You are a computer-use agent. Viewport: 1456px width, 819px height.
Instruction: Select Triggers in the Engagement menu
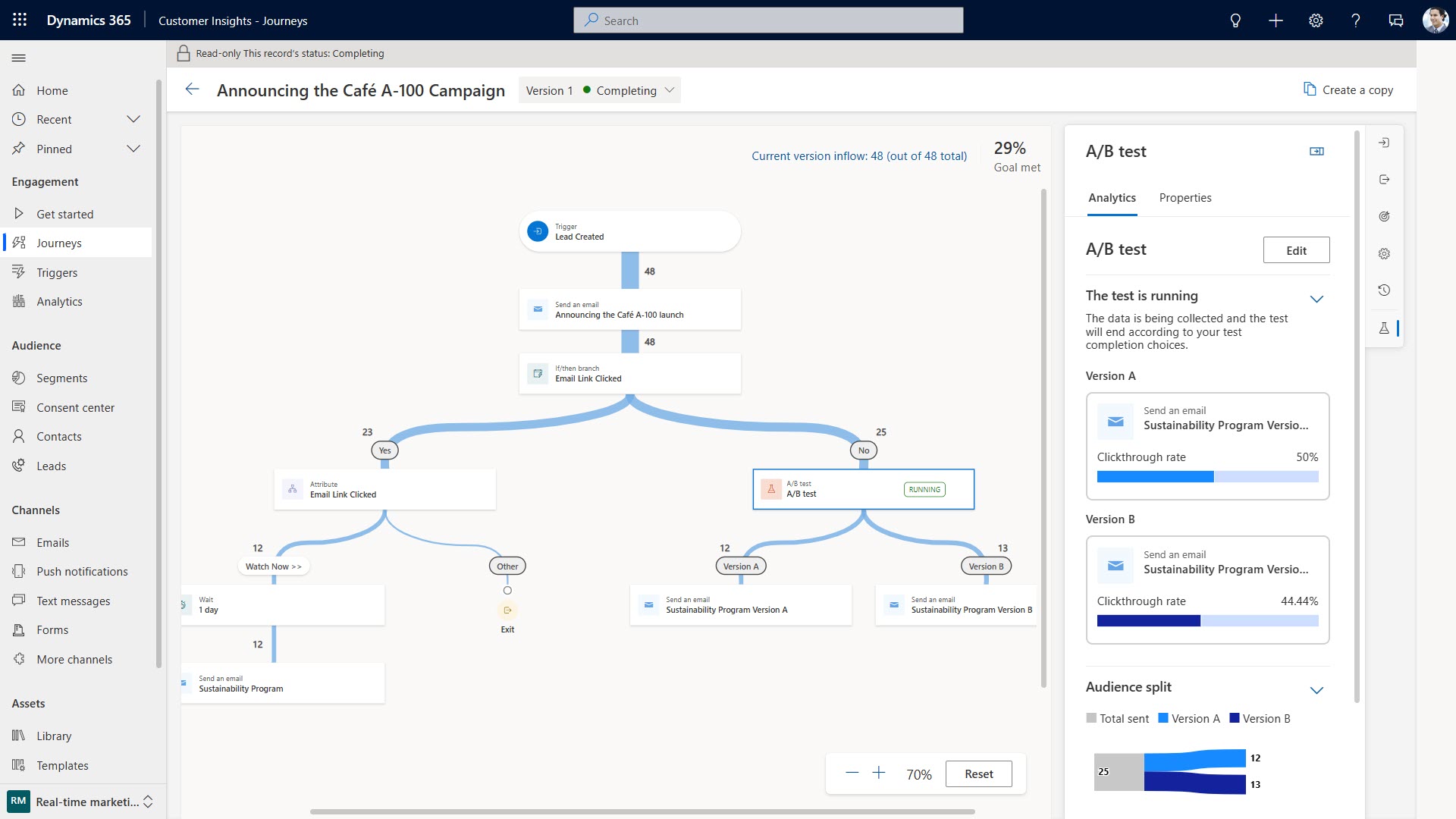point(57,272)
